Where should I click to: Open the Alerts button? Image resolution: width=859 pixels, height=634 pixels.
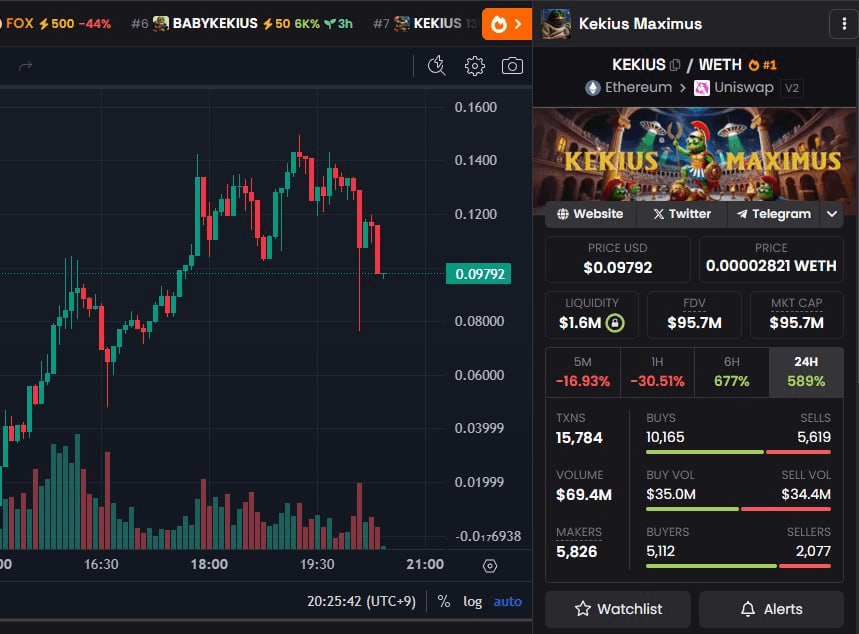pyautogui.click(x=771, y=609)
